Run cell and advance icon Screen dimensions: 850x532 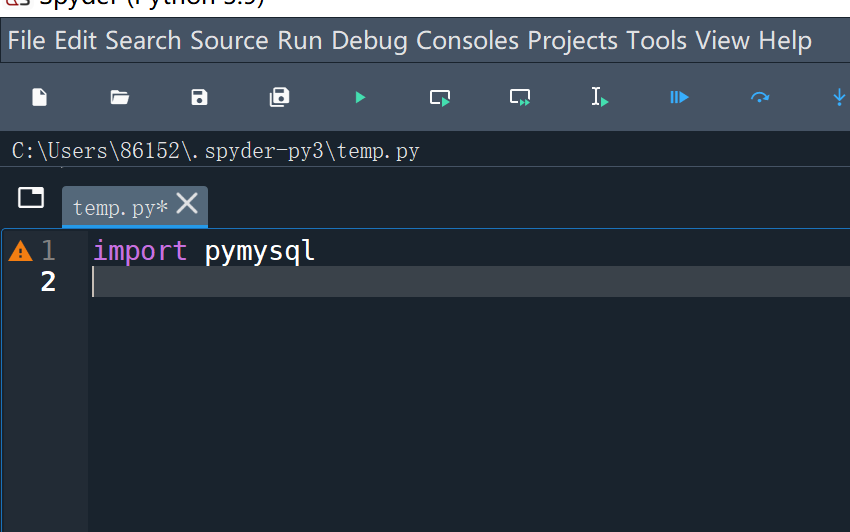[x=520, y=98]
